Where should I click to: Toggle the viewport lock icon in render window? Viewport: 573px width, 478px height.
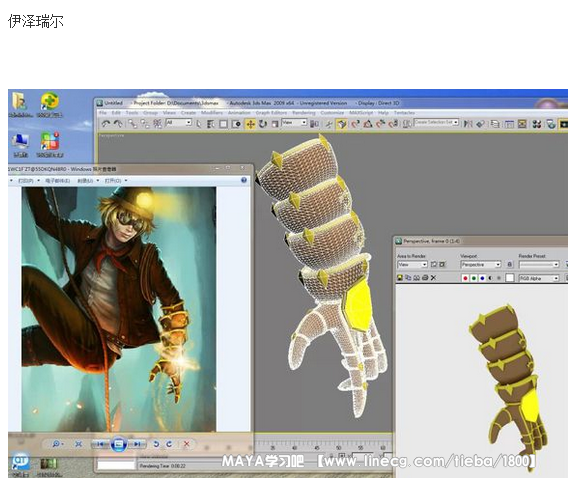pos(510,264)
